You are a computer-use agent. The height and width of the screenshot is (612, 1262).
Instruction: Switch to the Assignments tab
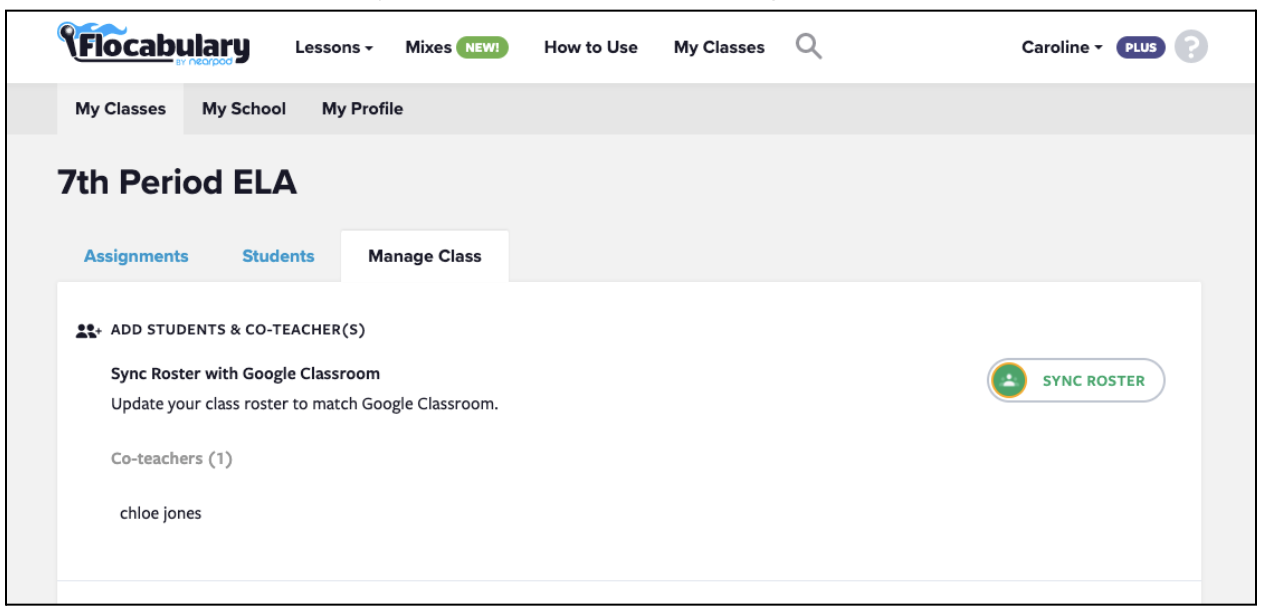[136, 256]
